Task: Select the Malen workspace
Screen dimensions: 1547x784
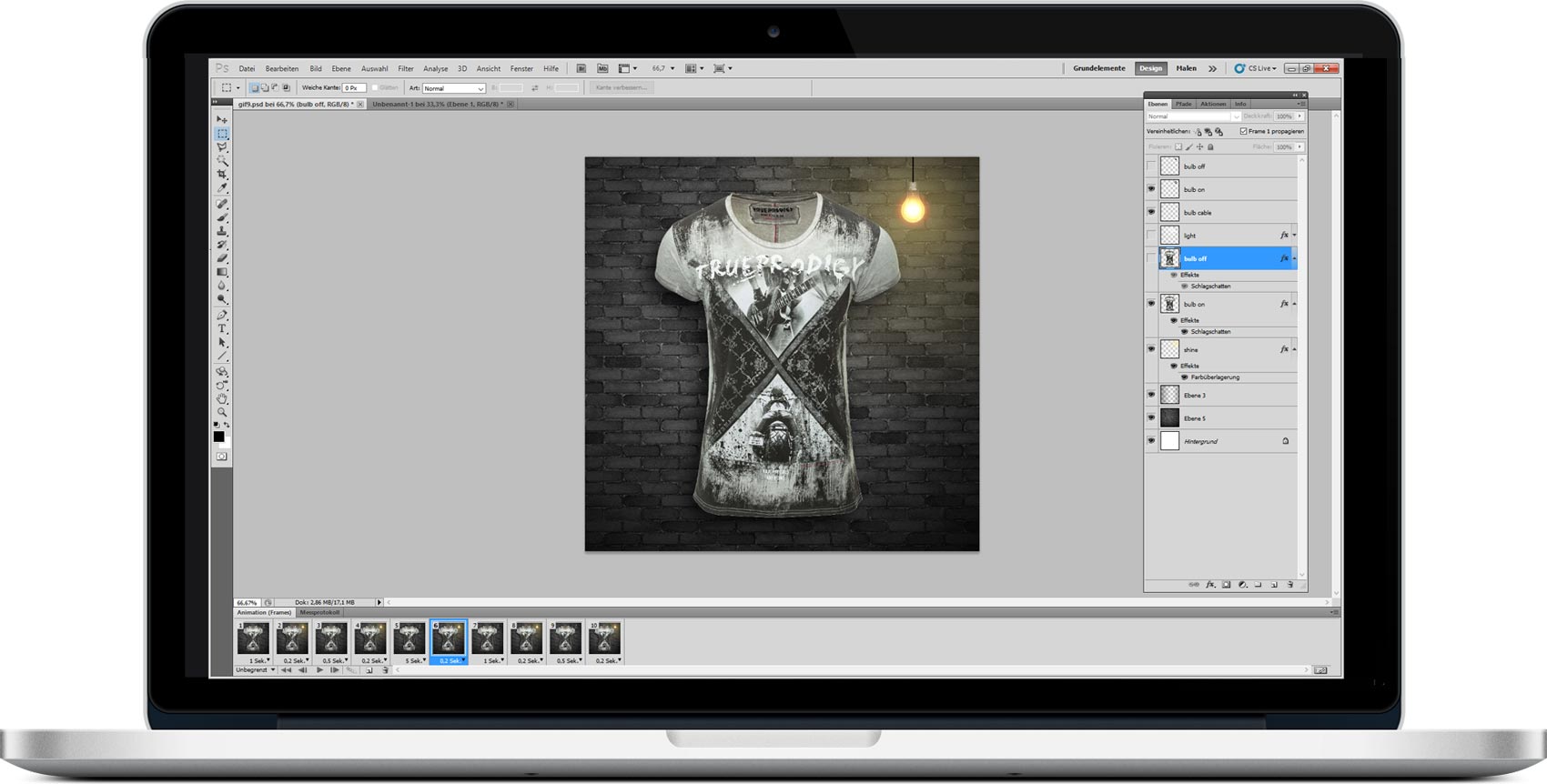Action: 1186,68
